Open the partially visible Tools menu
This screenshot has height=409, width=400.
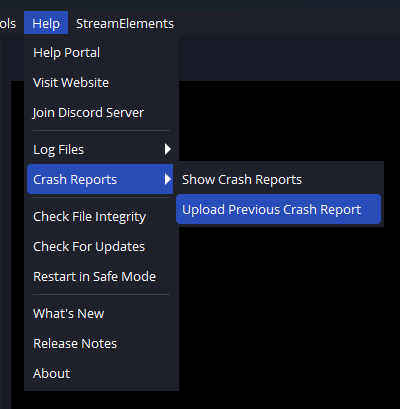(8, 23)
